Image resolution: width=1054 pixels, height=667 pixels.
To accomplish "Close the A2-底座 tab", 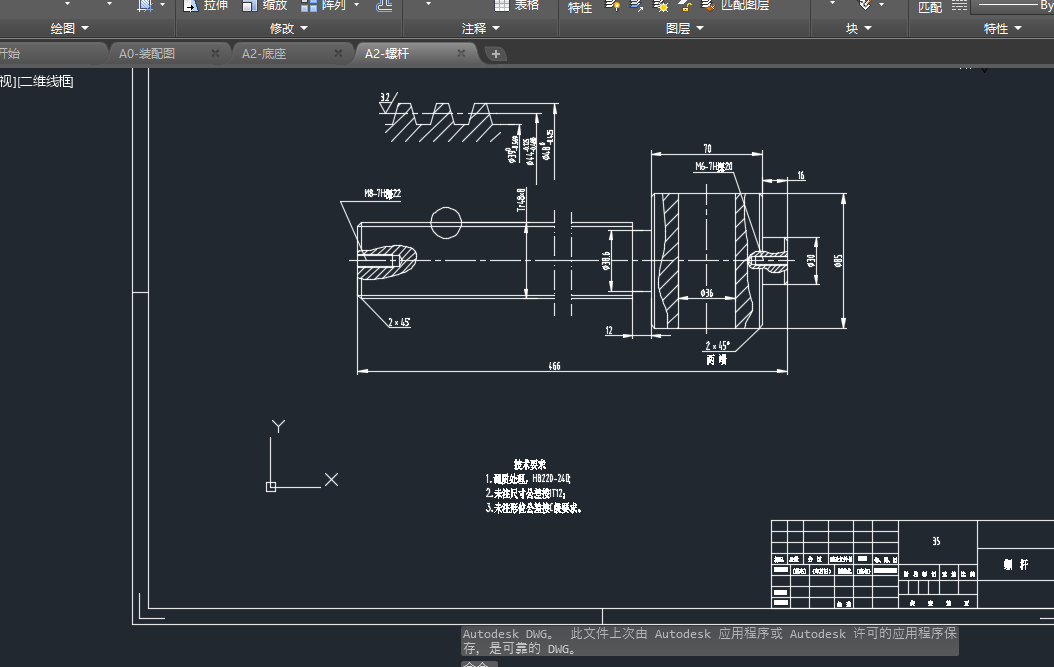I will (x=338, y=53).
